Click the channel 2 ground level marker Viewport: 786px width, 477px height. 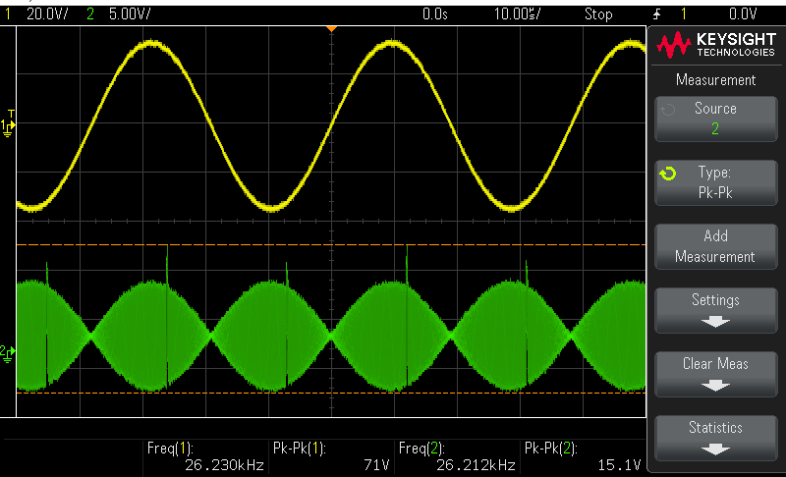tap(8, 353)
